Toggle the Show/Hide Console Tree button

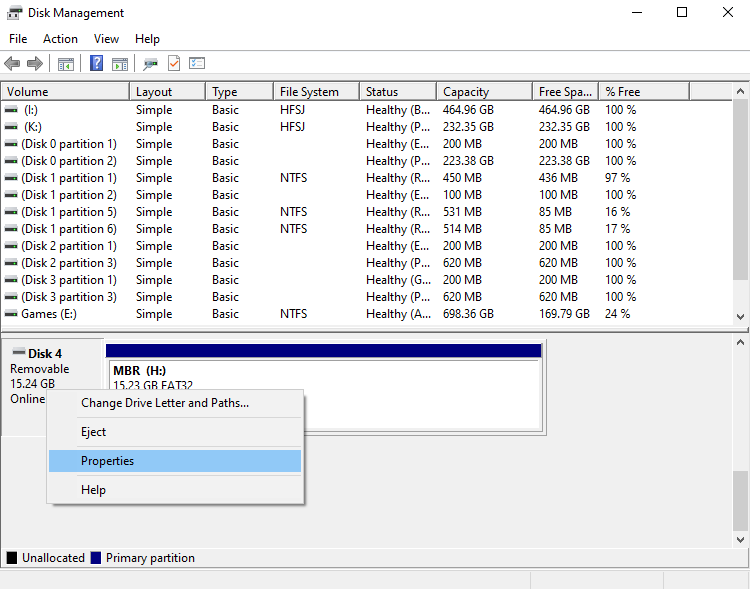click(x=66, y=64)
